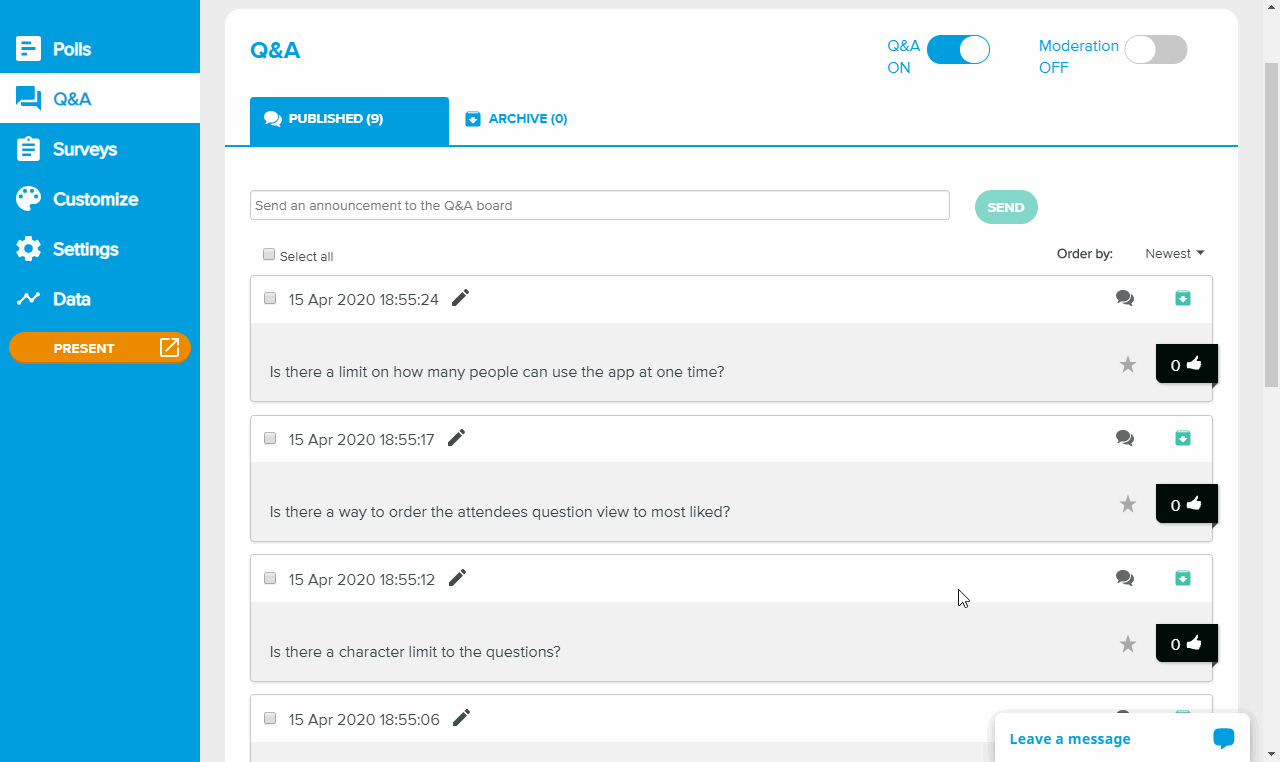Check the Select all checkbox
The height and width of the screenshot is (762, 1280).
coord(269,254)
